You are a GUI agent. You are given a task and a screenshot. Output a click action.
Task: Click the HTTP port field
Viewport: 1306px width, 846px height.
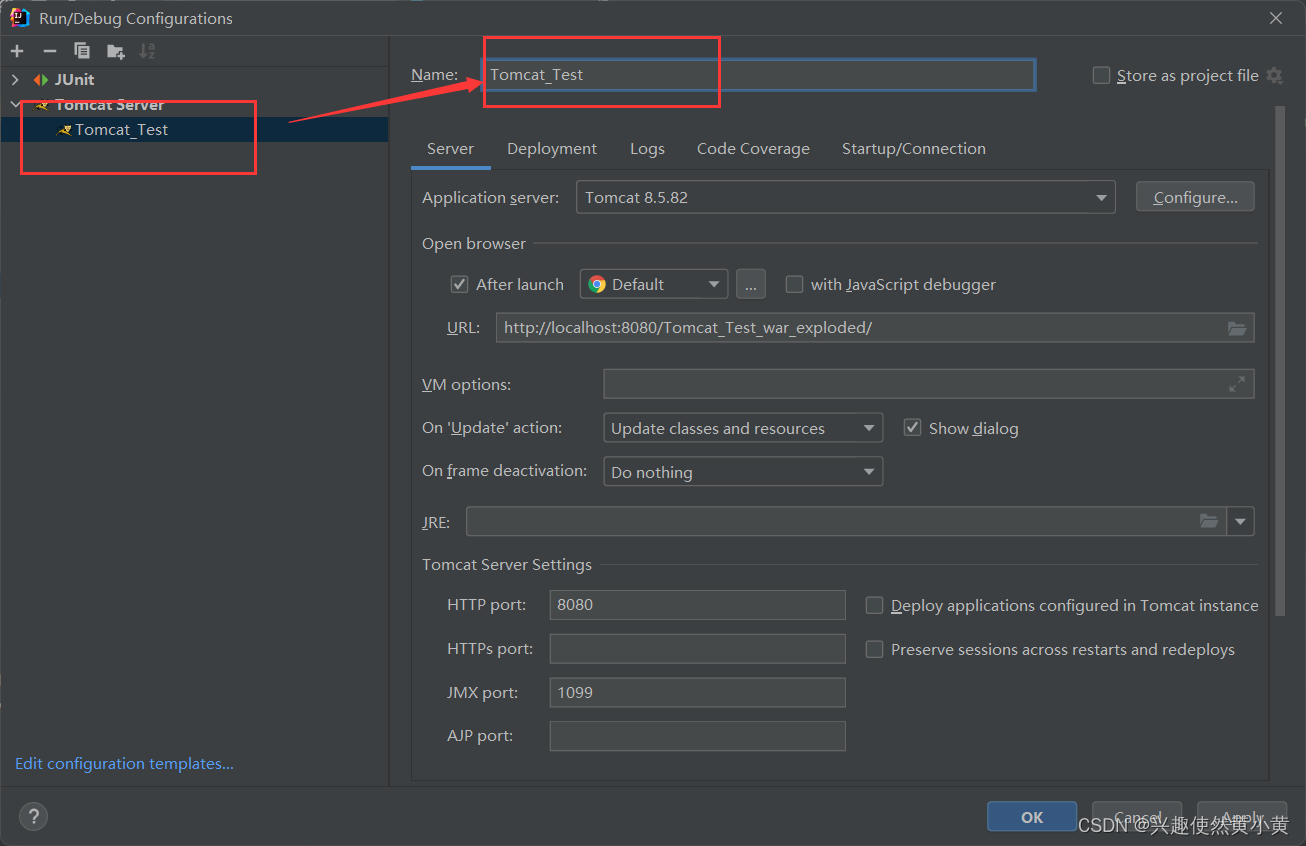pos(698,605)
